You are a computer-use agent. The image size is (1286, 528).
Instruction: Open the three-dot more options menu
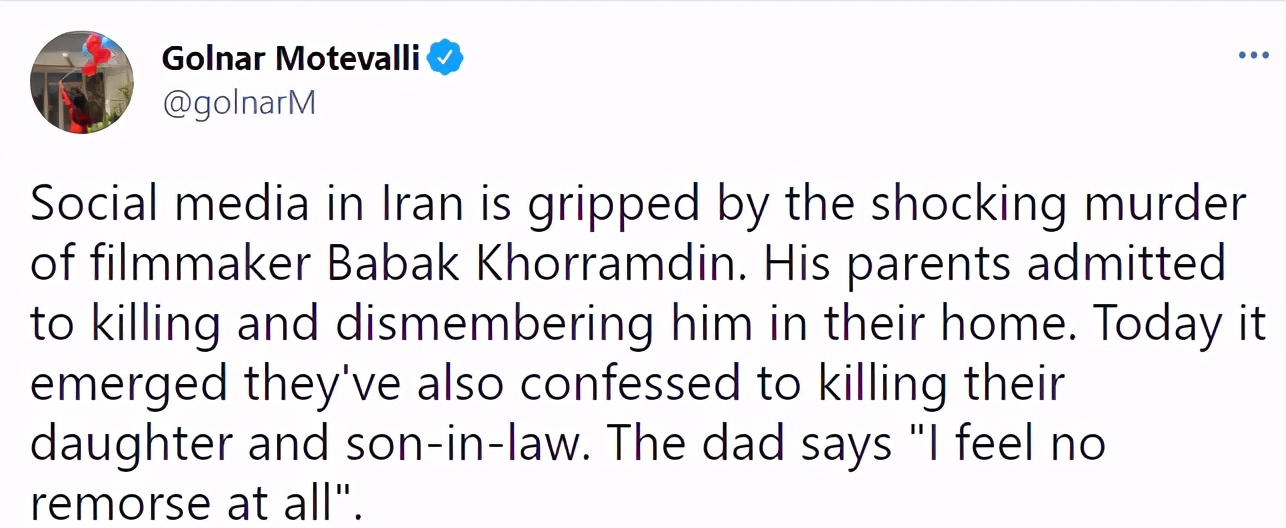click(1253, 55)
